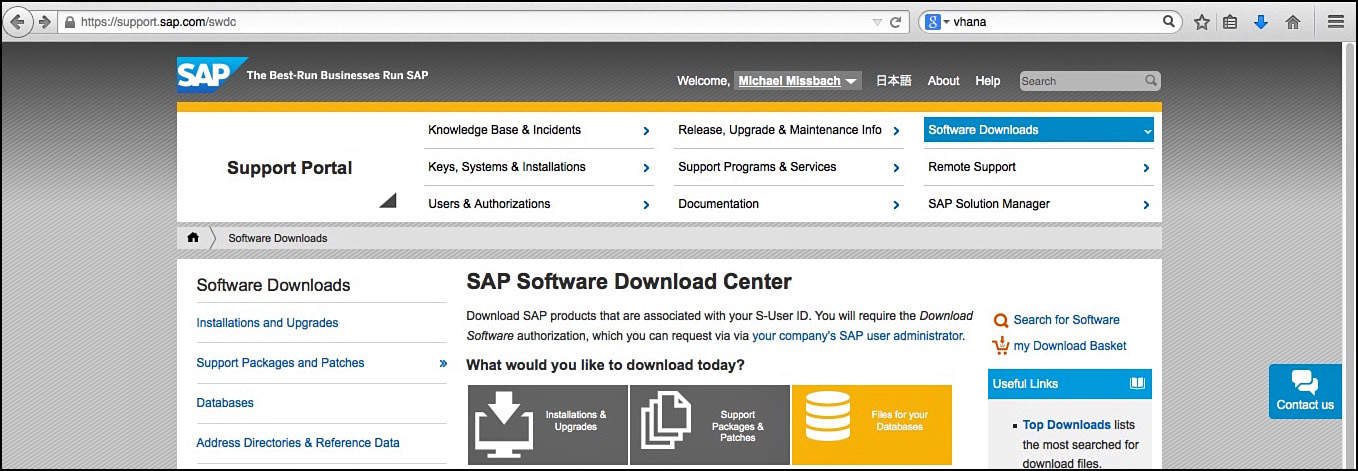Click the Installations & Upgrades tile

point(548,424)
